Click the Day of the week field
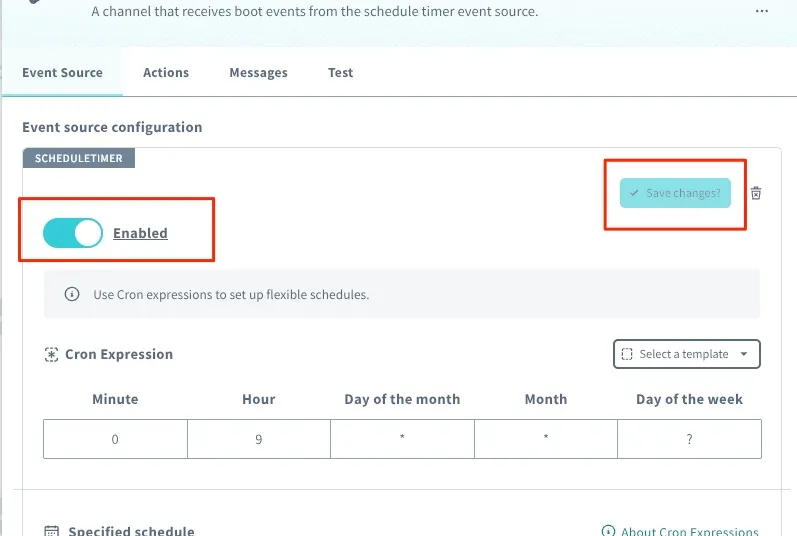Viewport: 797px width, 536px height. pyautogui.click(x=689, y=439)
